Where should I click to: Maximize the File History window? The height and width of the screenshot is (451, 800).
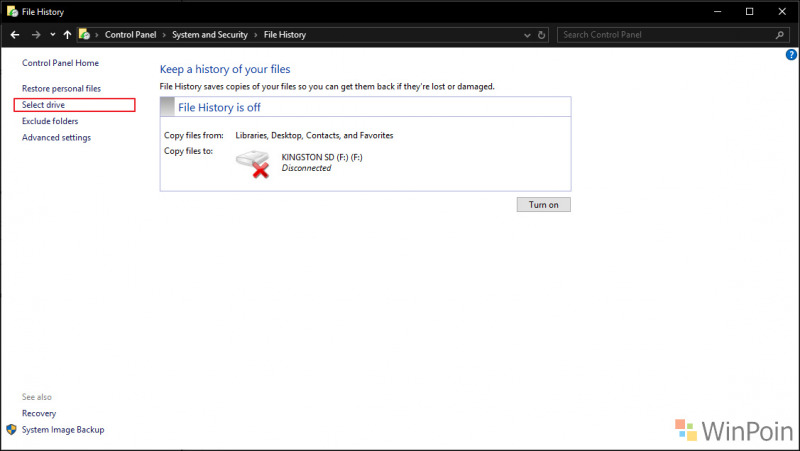click(x=749, y=11)
